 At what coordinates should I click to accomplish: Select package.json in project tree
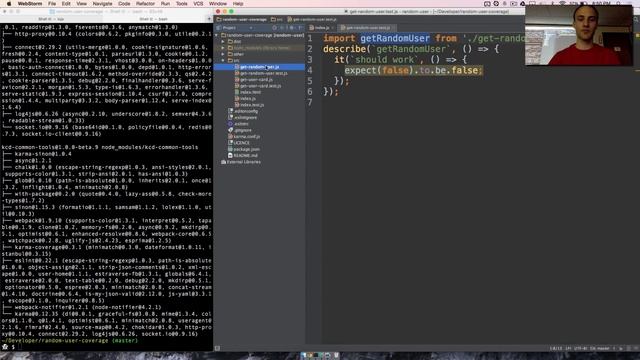246,149
